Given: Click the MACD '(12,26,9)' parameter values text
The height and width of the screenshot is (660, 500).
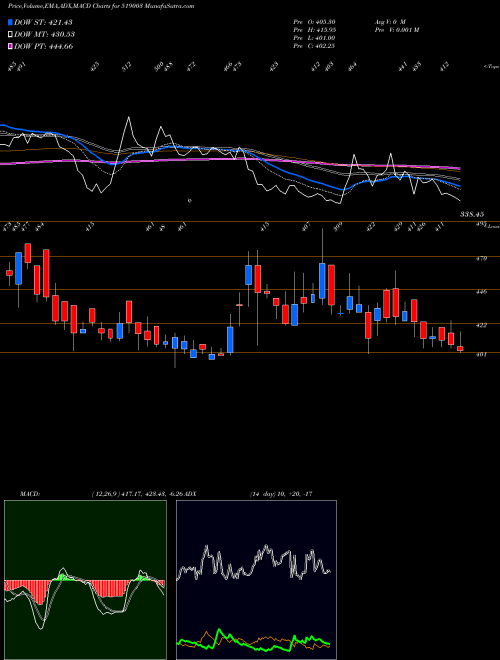Looking at the screenshot, I should click(136, 494).
